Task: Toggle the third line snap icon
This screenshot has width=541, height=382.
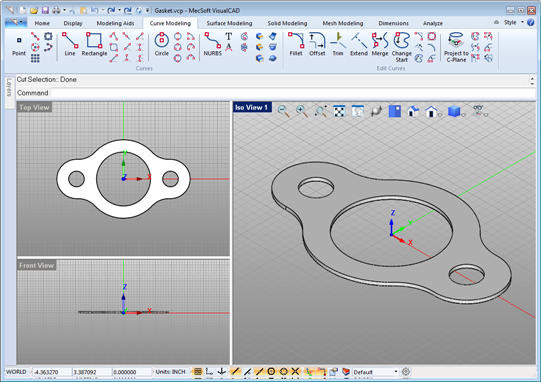Action: coord(259,372)
